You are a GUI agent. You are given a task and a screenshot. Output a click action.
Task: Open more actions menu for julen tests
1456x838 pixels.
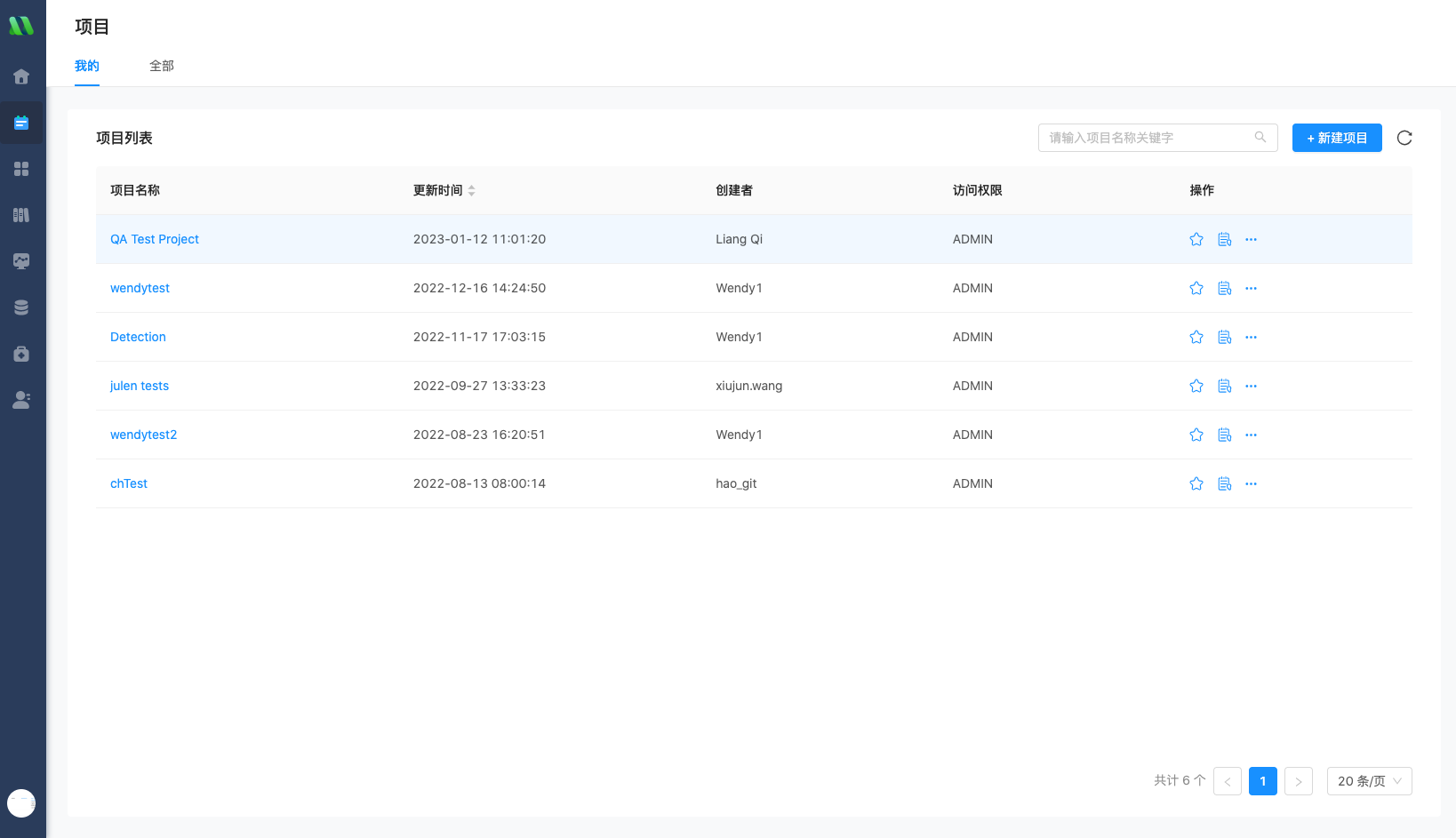pos(1251,386)
